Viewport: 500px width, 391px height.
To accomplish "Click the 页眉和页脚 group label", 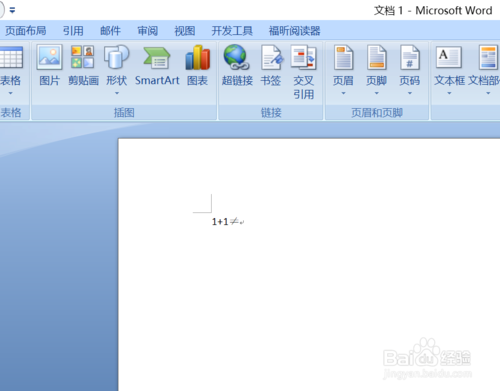I will [377, 113].
